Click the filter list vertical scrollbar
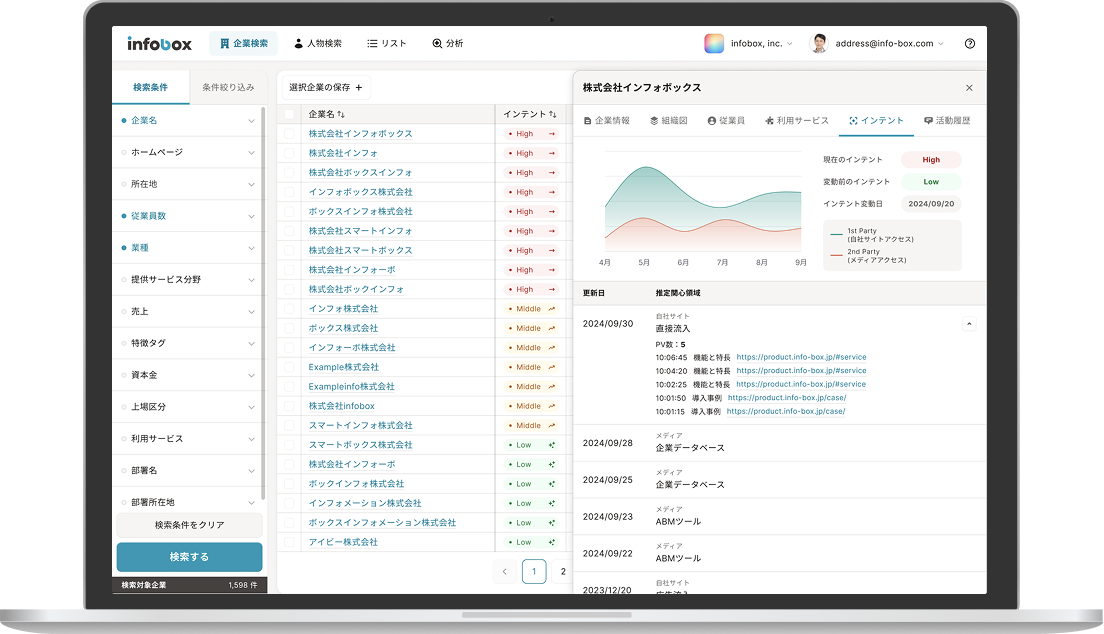 (x=264, y=300)
